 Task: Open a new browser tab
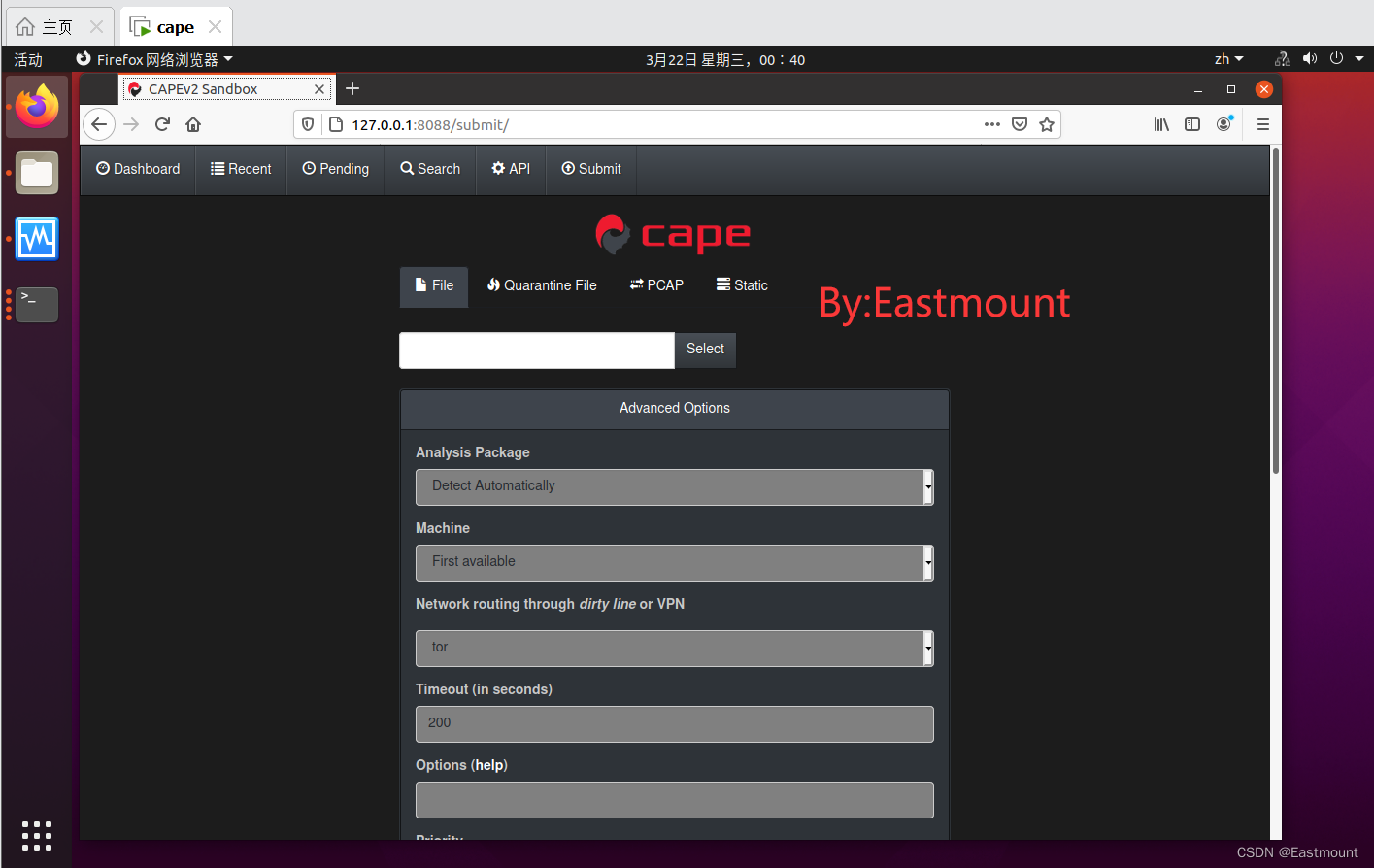click(352, 88)
